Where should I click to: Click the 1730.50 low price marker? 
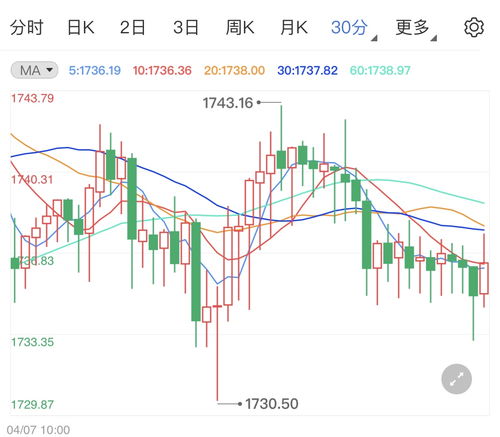tap(272, 404)
